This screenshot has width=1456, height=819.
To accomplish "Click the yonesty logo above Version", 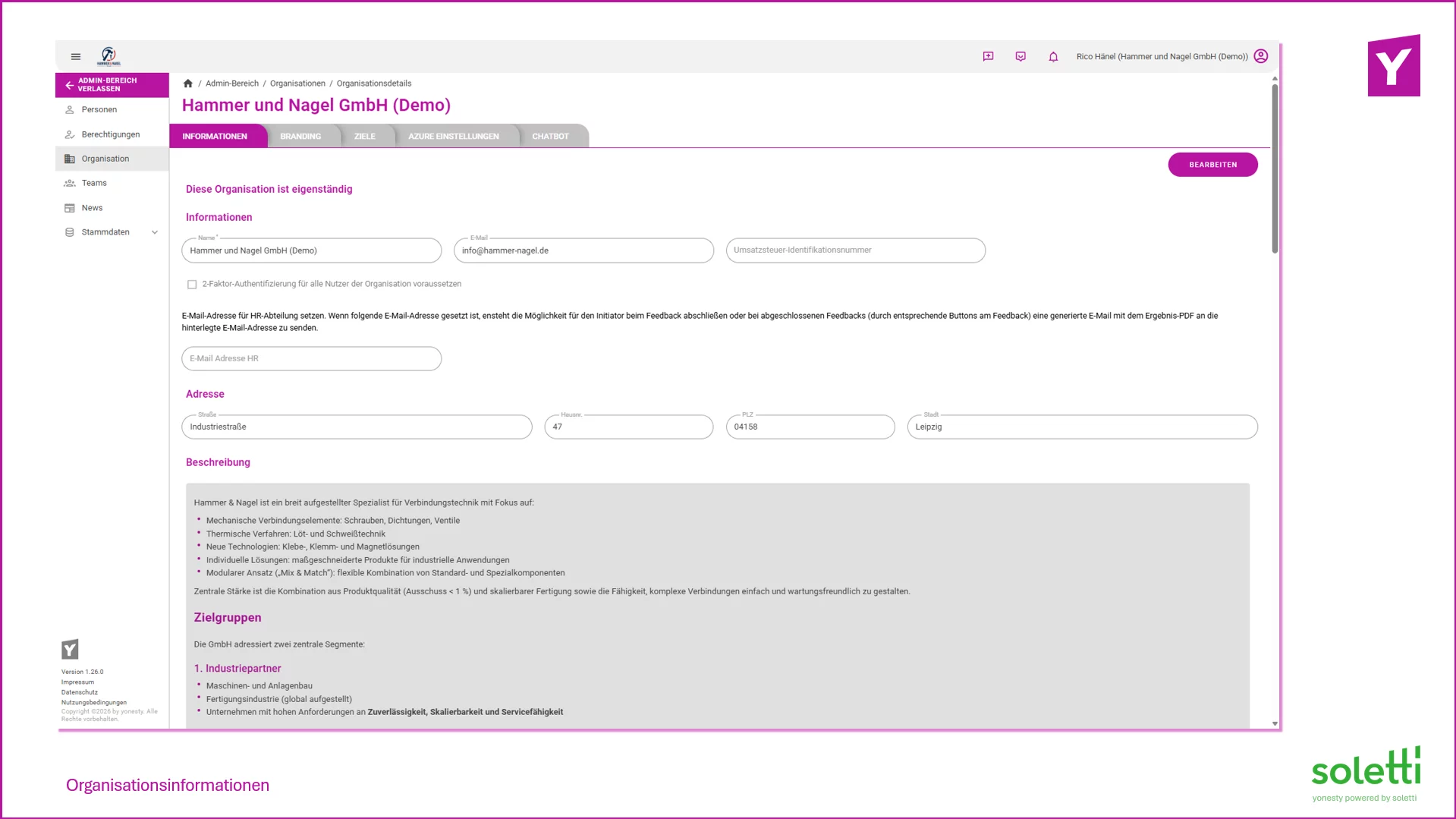I will (x=70, y=649).
